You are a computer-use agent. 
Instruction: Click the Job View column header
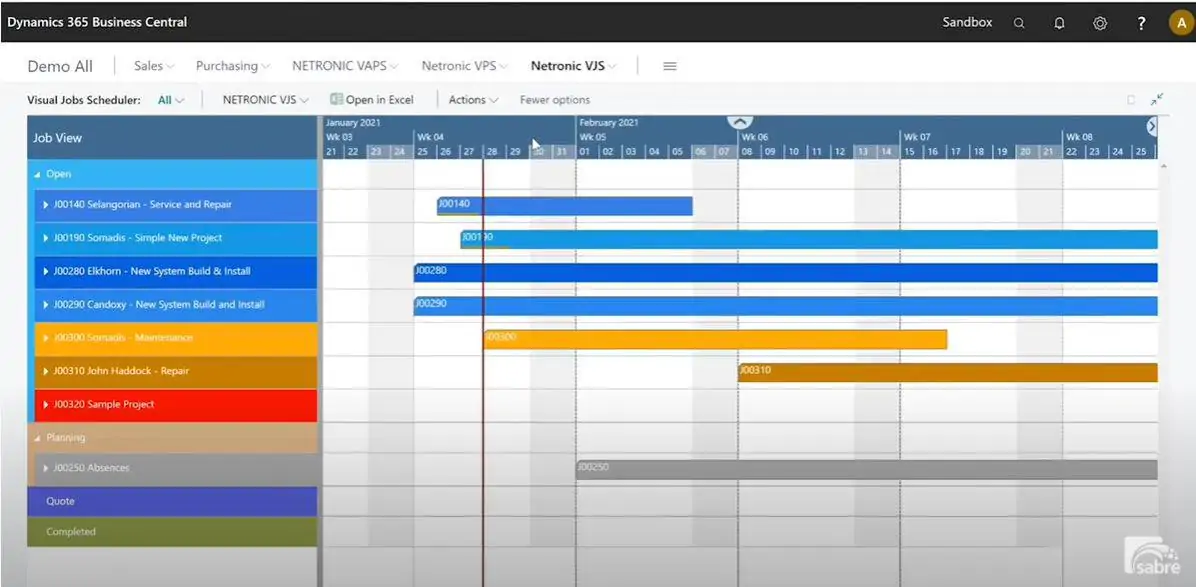pos(172,138)
